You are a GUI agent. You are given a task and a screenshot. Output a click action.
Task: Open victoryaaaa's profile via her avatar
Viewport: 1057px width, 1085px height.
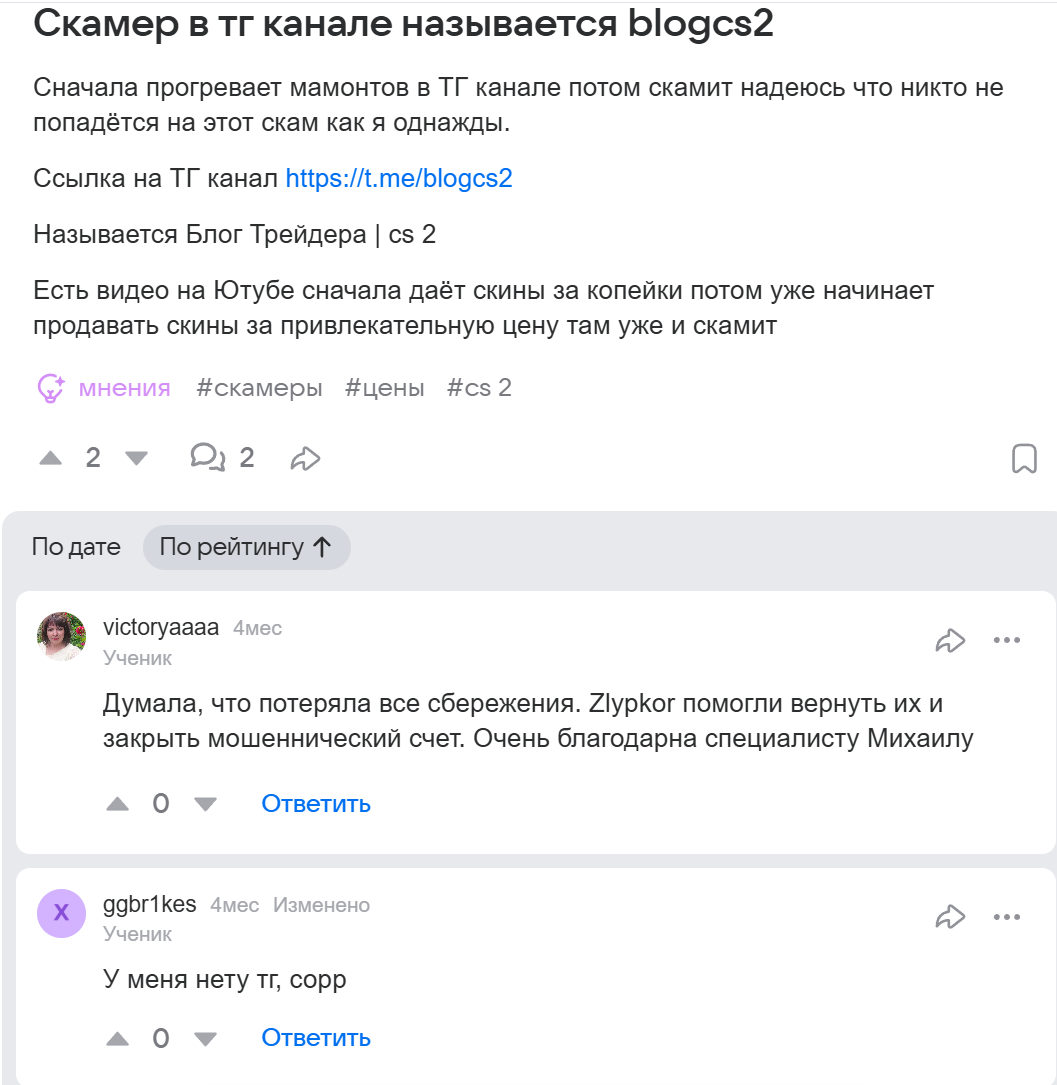point(61,636)
